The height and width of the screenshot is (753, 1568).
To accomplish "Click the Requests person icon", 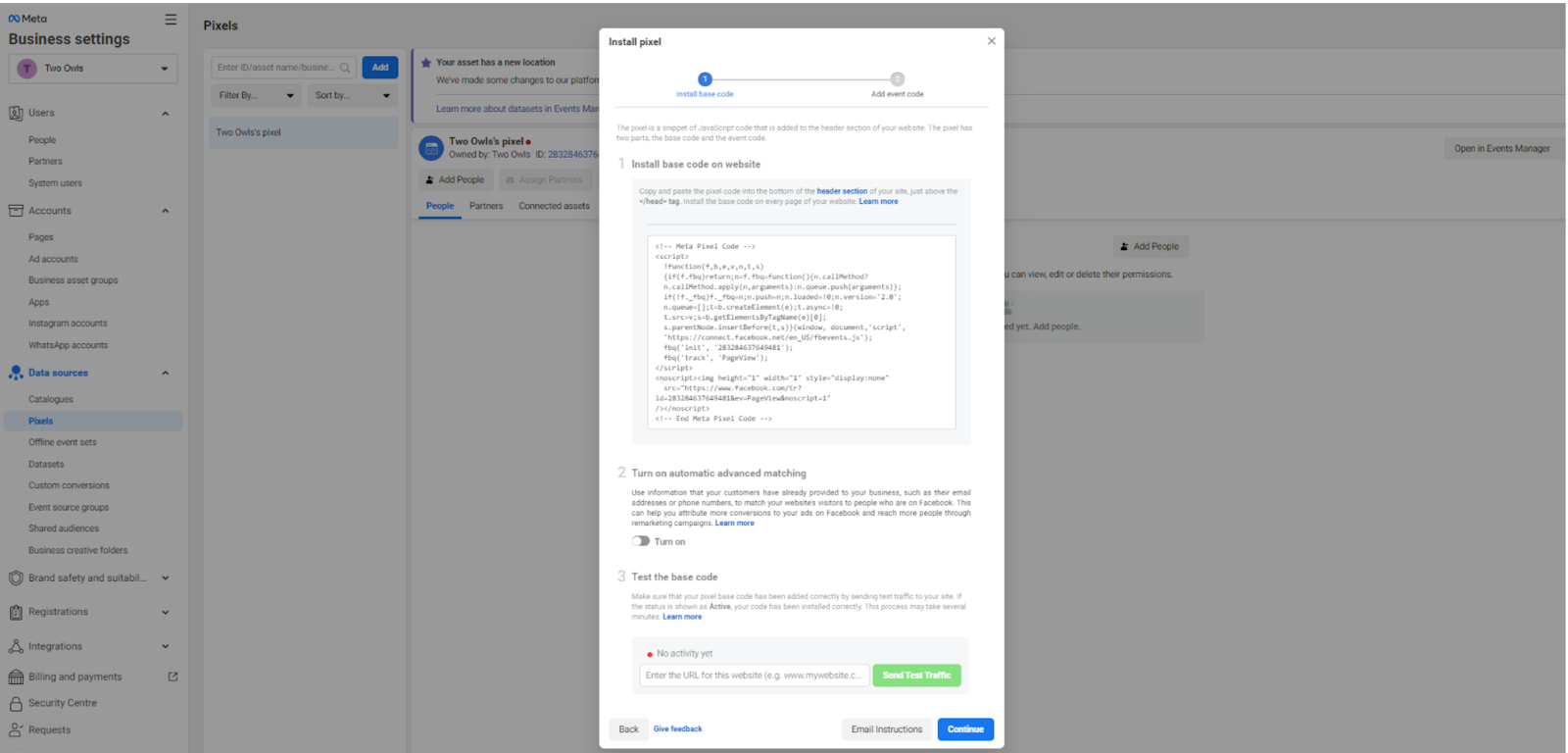I will (16, 730).
